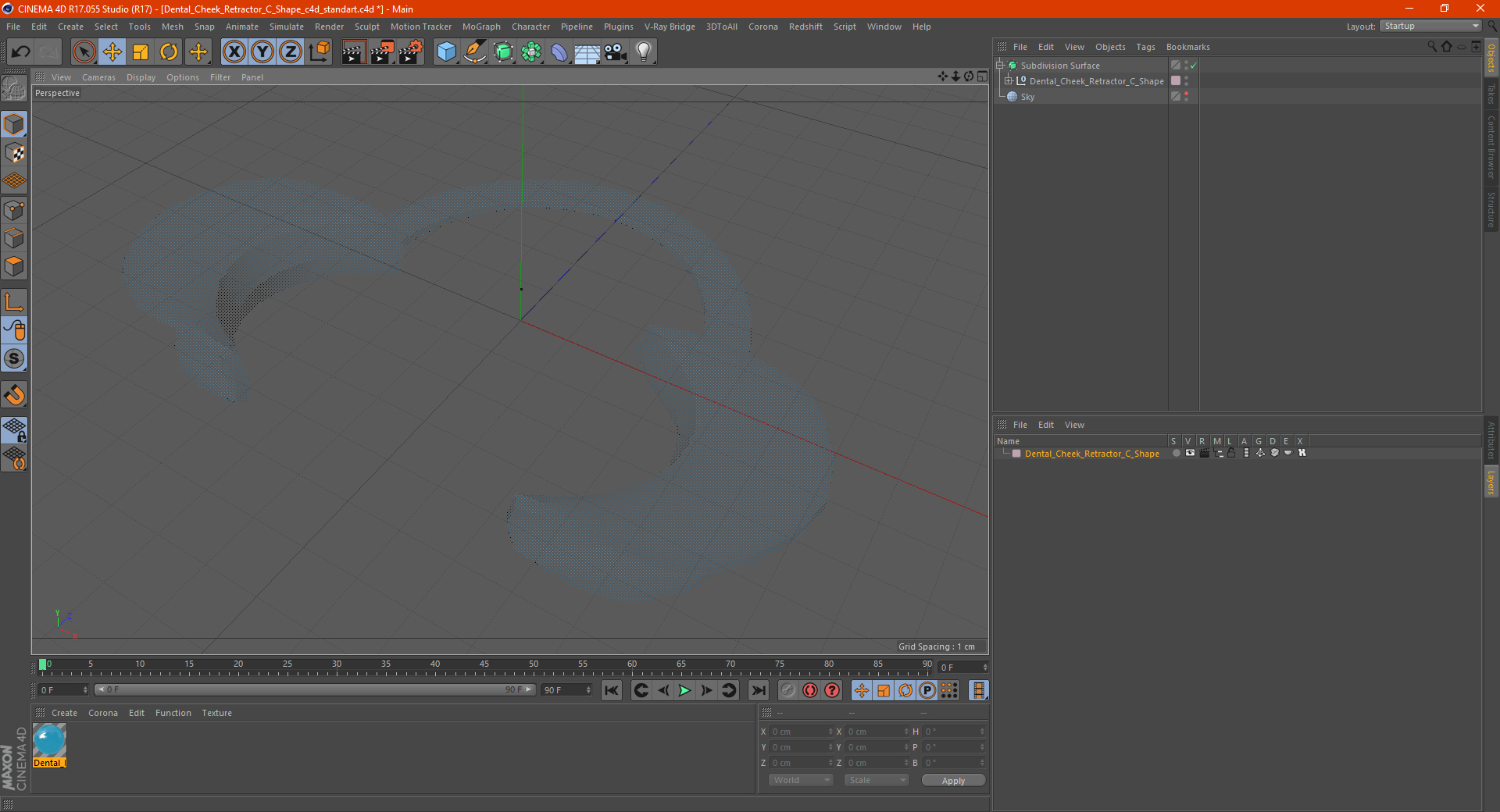Open Objects menu in Object Manager
The height and width of the screenshot is (812, 1500).
point(1110,47)
